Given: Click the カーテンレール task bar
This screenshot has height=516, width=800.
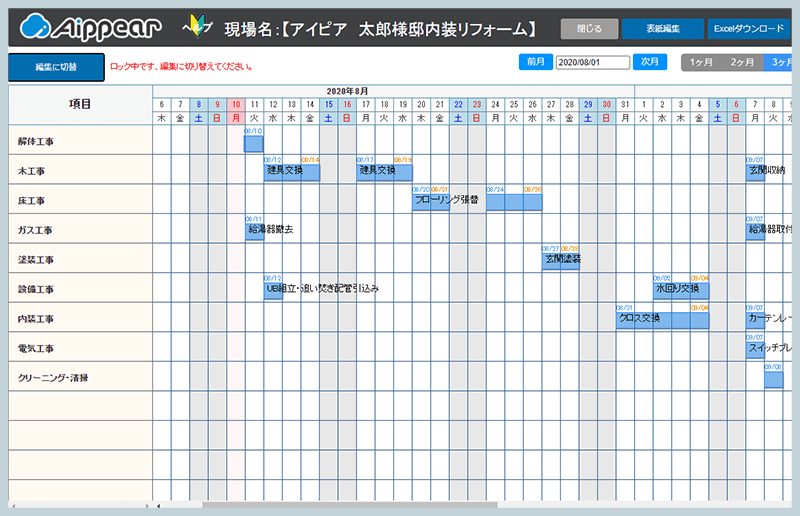Looking at the screenshot, I should click(x=755, y=321).
